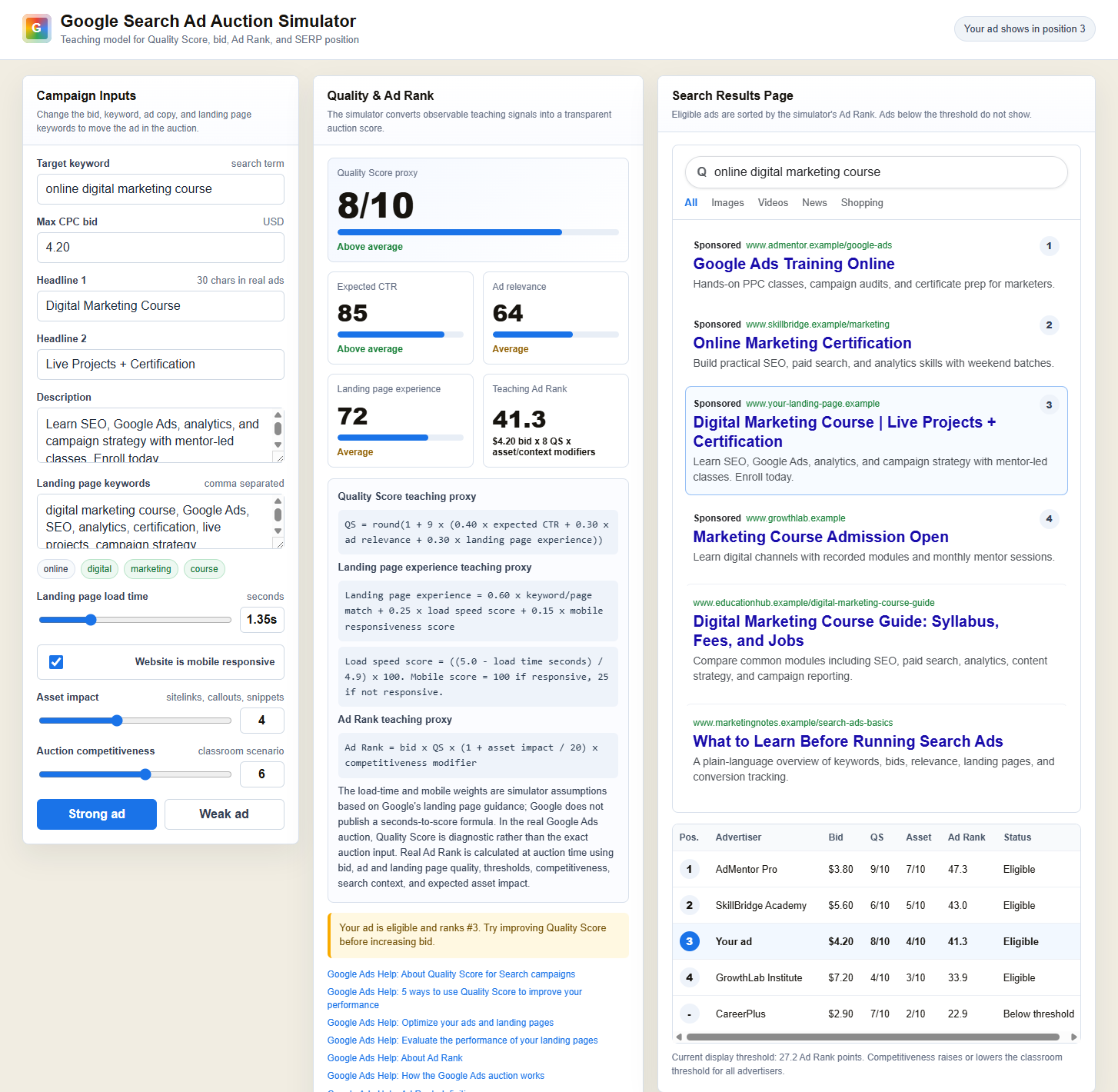Open 5 ways to use Quality Score link
The image size is (1118, 1092).
454,998
